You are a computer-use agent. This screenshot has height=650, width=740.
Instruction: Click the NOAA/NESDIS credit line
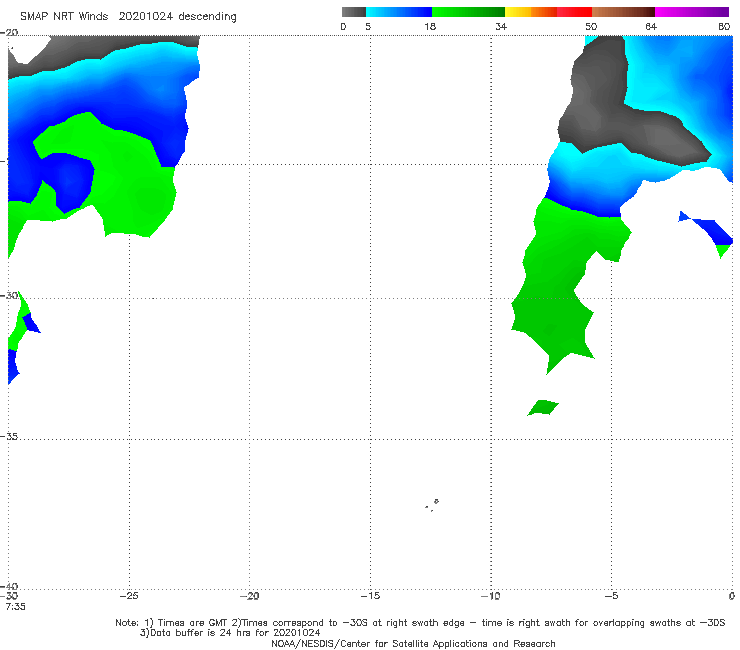pyautogui.click(x=413, y=643)
